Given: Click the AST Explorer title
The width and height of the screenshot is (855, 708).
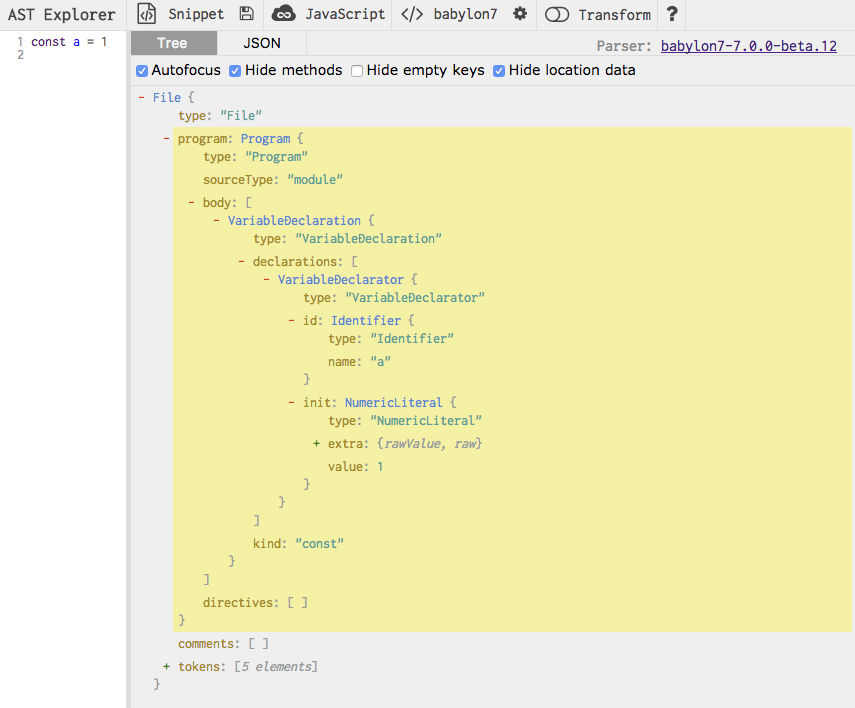Looking at the screenshot, I should tap(62, 15).
